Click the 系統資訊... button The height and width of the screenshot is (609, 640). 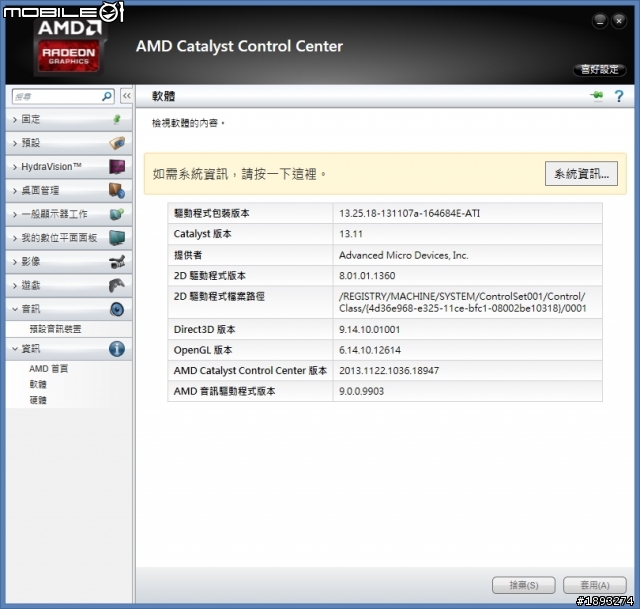tap(581, 174)
